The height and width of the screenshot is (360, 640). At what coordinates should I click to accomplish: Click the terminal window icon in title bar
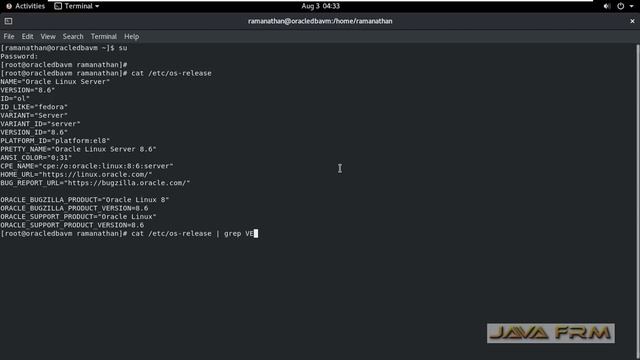click(8, 21)
